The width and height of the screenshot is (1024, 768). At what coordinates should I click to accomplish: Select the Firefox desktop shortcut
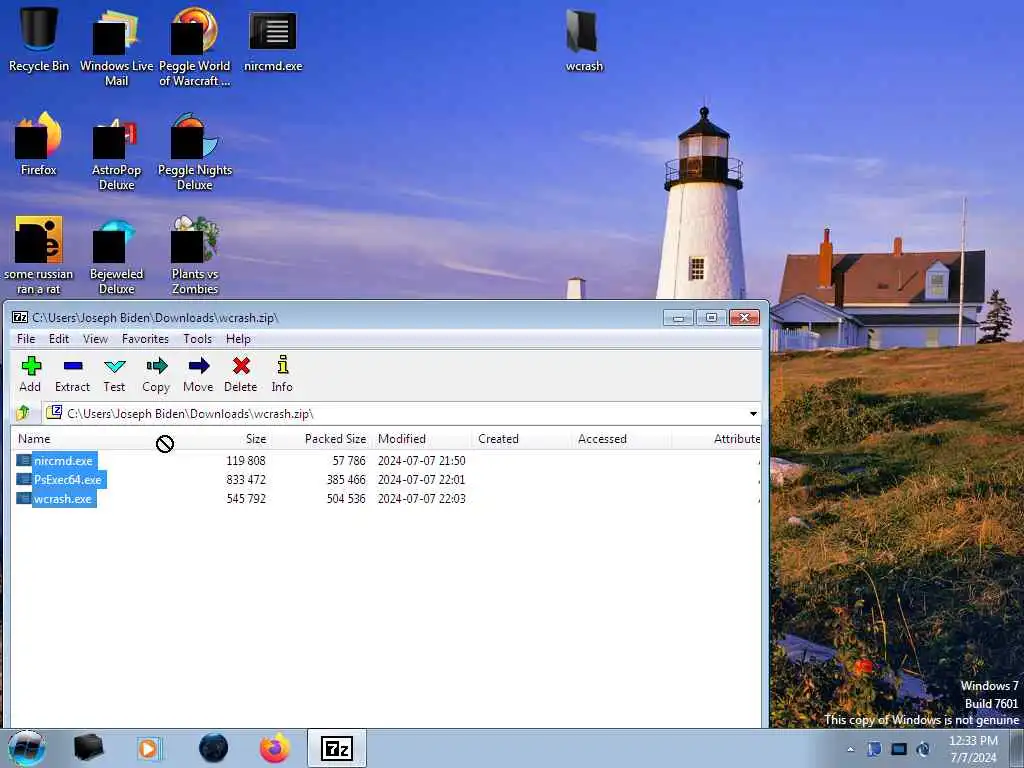(39, 144)
